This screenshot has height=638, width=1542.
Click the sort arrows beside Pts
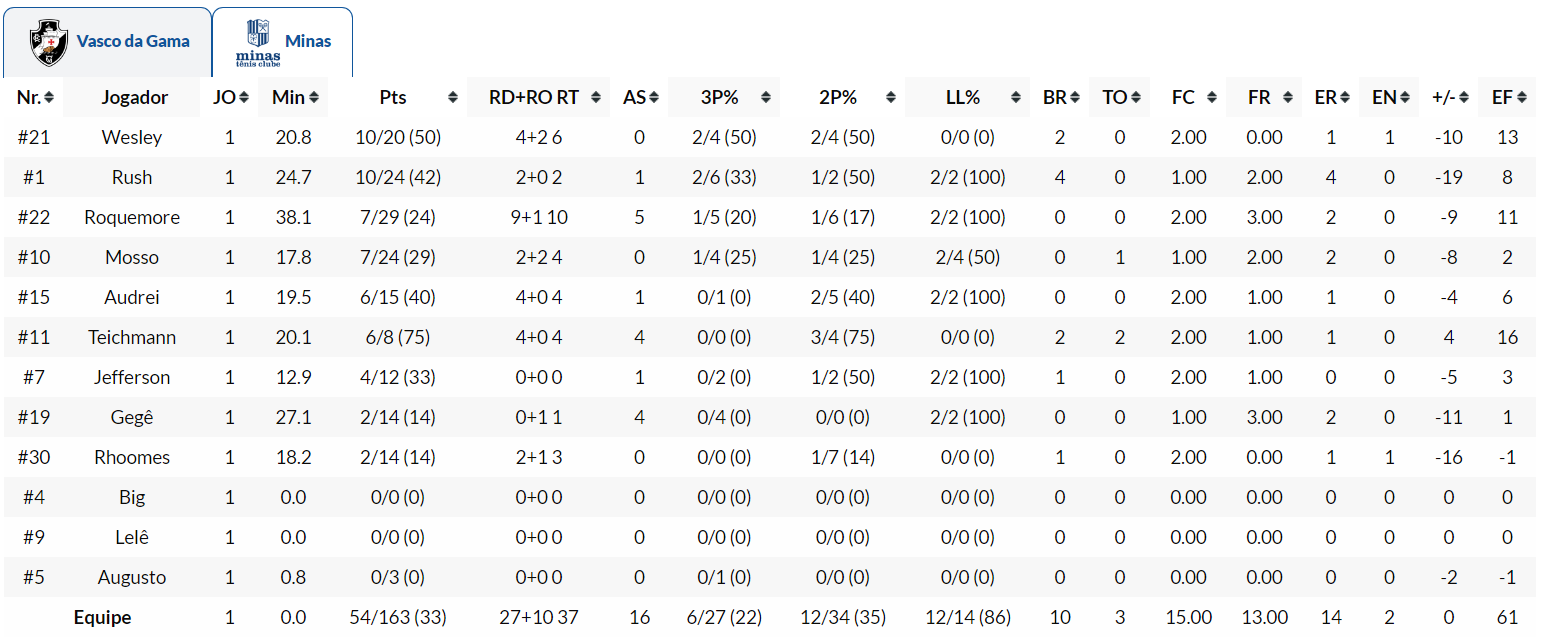[453, 98]
